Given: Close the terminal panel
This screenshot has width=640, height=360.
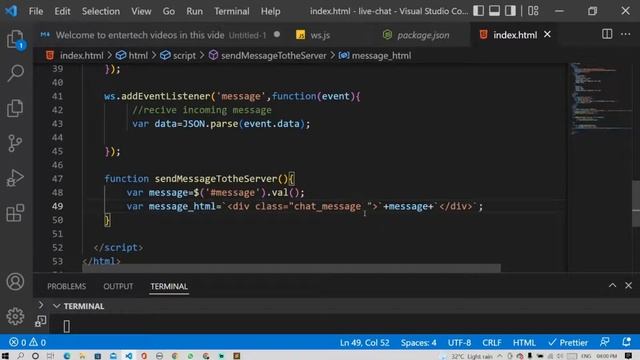Looking at the screenshot, I should coord(628,286).
